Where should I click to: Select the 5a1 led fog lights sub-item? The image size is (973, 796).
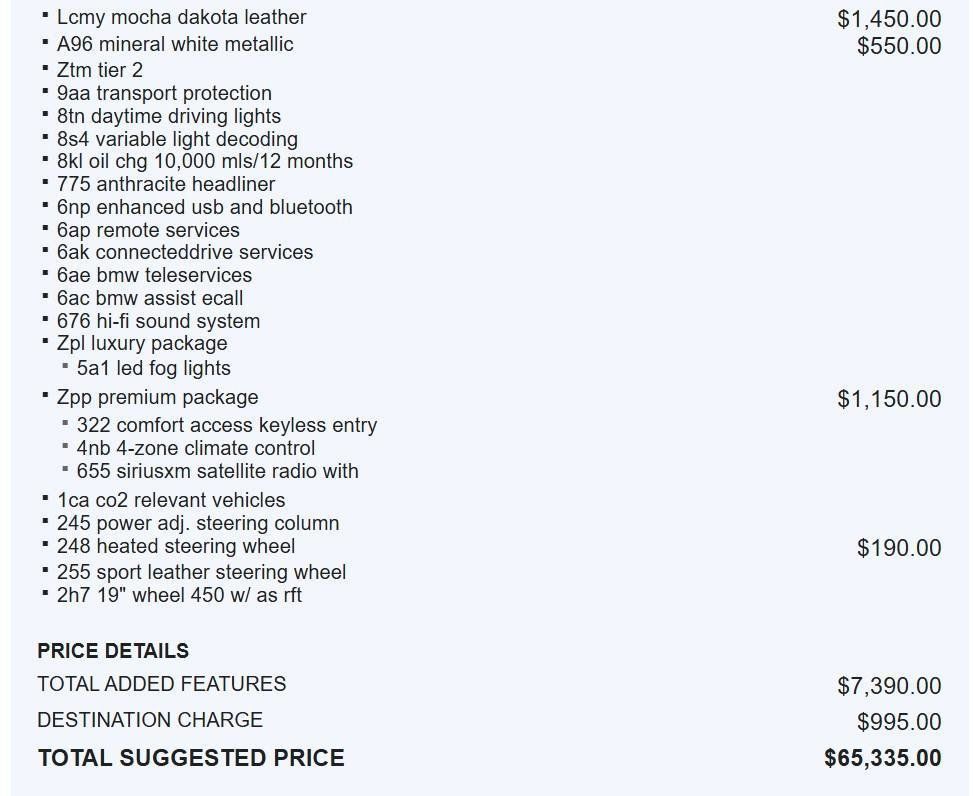(153, 368)
